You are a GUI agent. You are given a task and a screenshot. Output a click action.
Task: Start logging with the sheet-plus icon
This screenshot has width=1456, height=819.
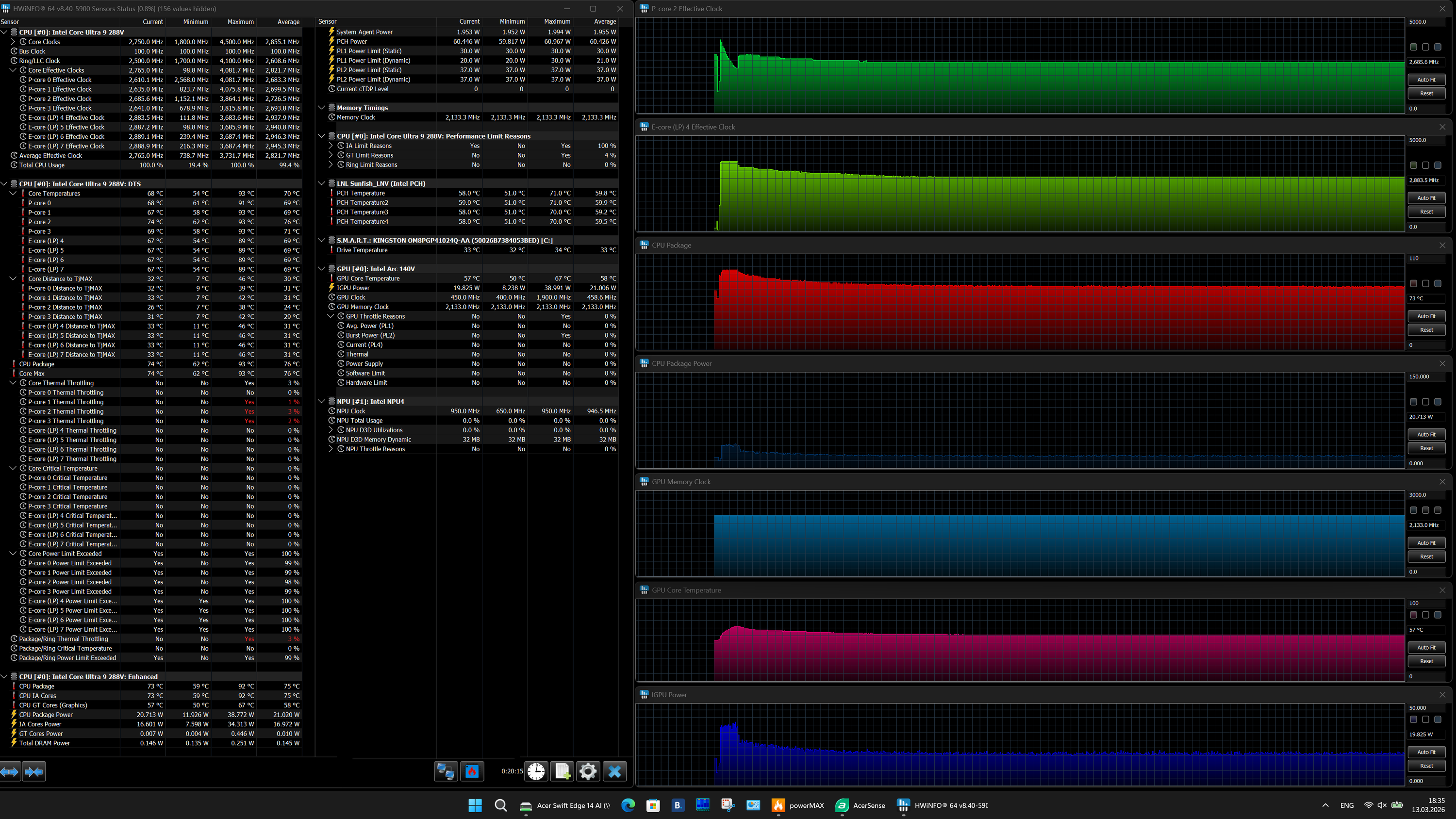[x=563, y=771]
